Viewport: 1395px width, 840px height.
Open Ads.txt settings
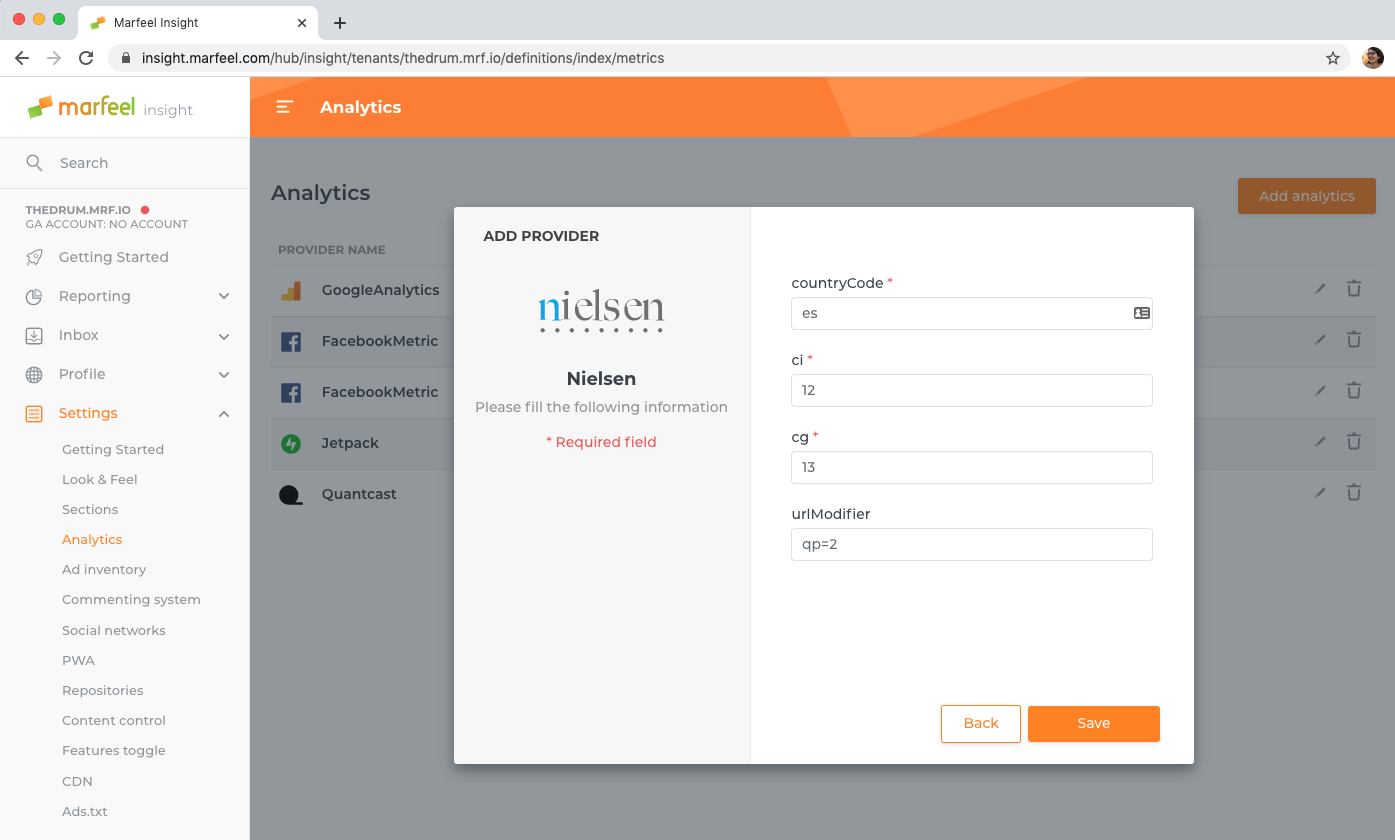[x=85, y=811]
